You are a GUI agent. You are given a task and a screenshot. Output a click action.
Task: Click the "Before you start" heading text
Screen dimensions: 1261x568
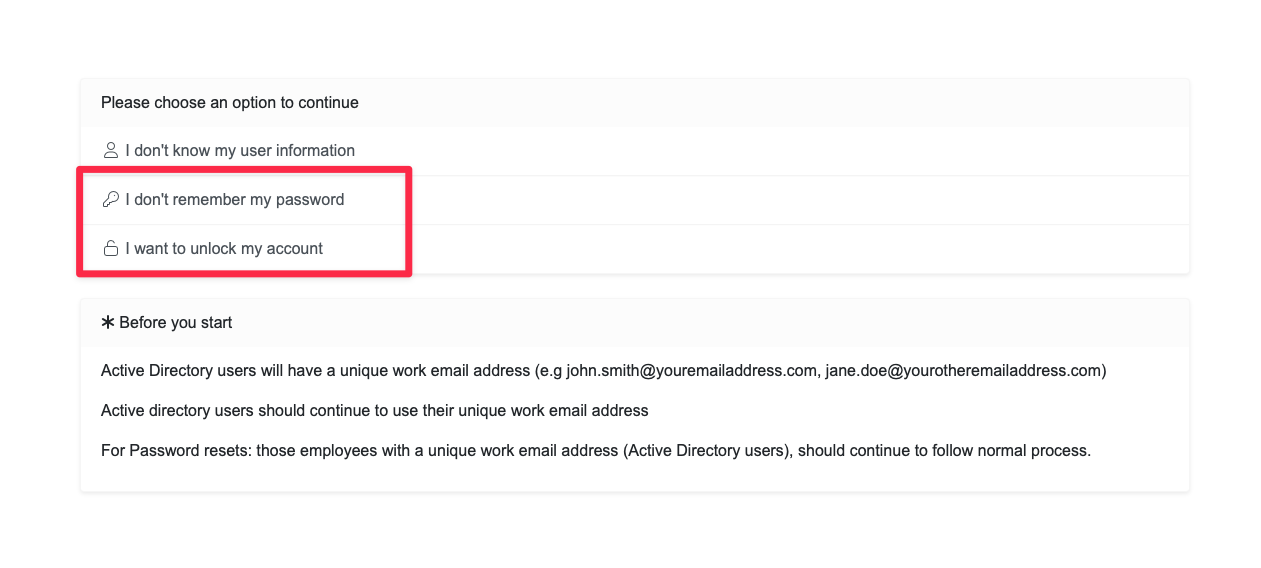coord(176,322)
